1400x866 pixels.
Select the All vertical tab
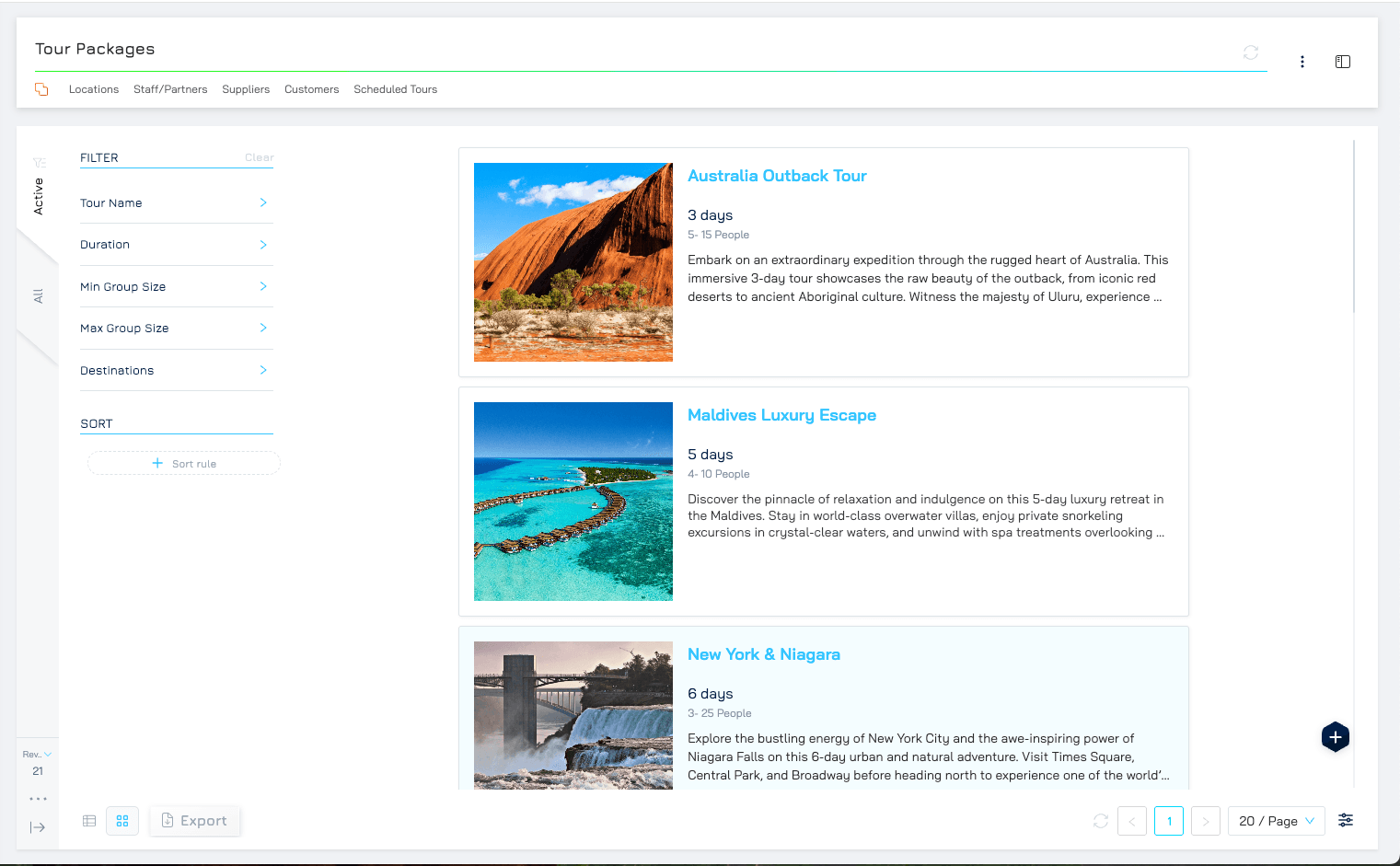(x=38, y=296)
